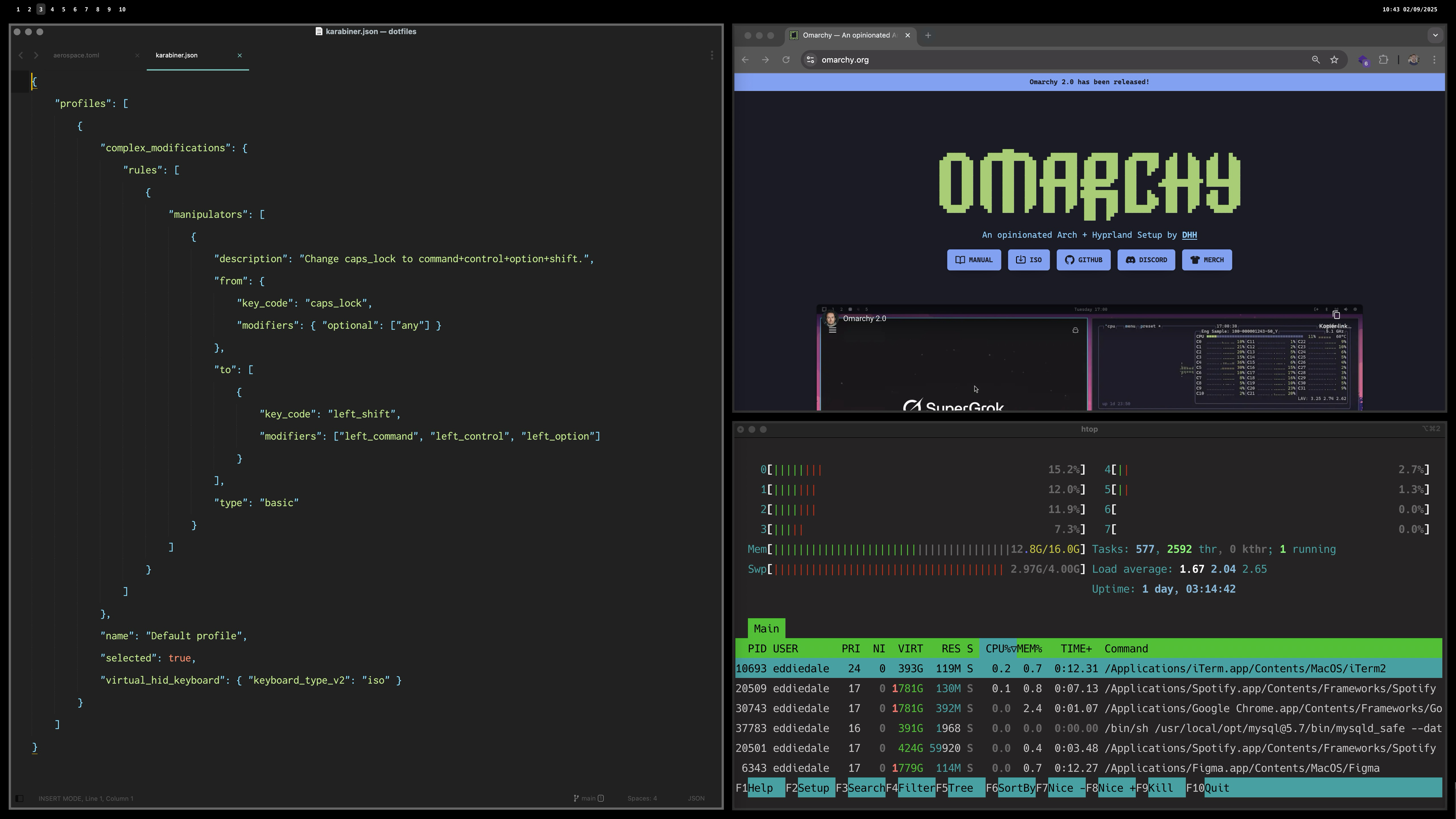
Task: Sort htop by MEM% column header
Action: tap(1029, 649)
